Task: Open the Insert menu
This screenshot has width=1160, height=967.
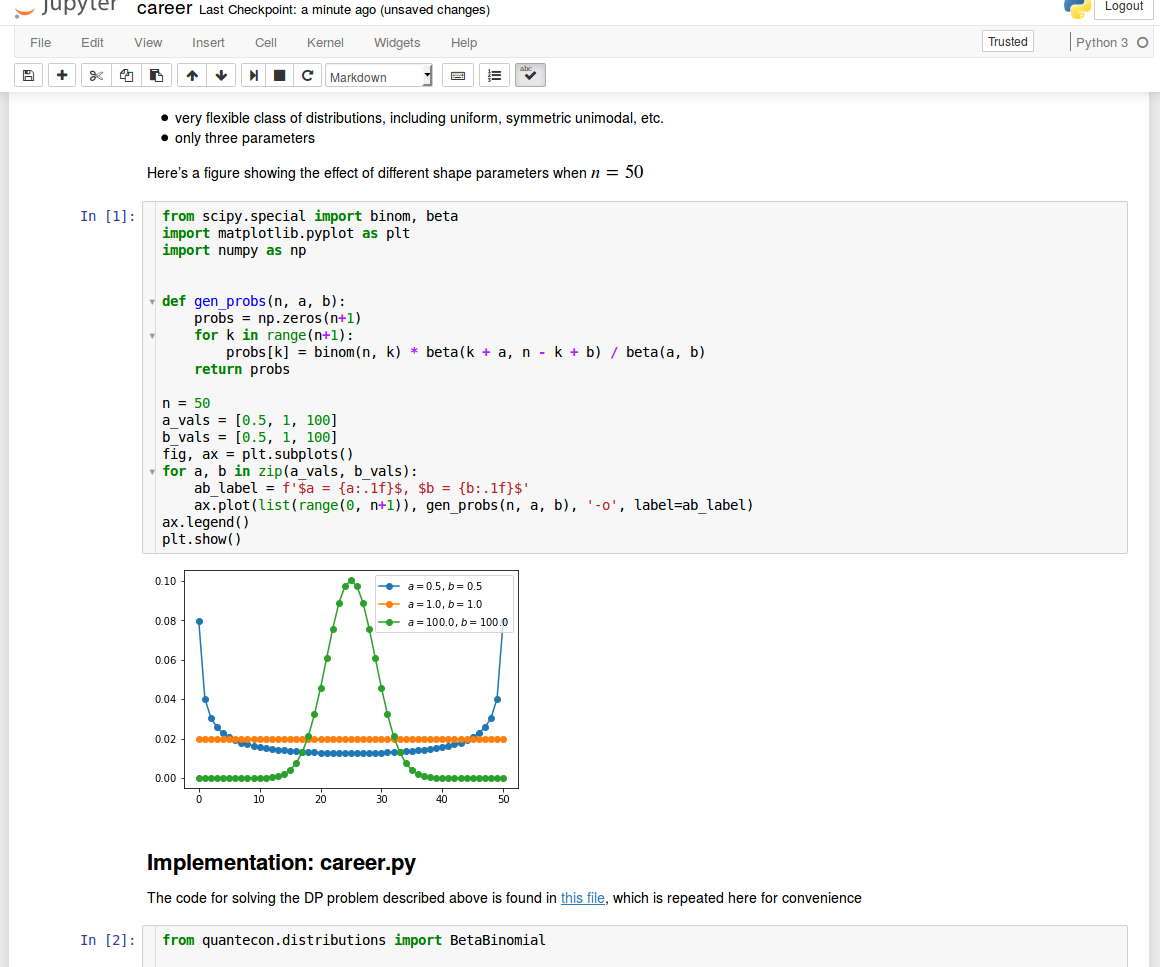Action: 208,43
